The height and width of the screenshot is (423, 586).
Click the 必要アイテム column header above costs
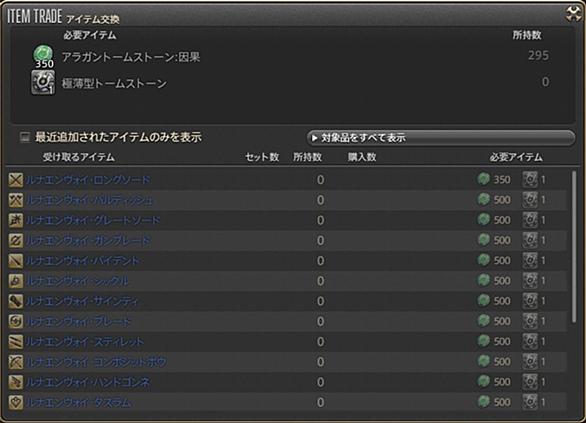(x=516, y=157)
